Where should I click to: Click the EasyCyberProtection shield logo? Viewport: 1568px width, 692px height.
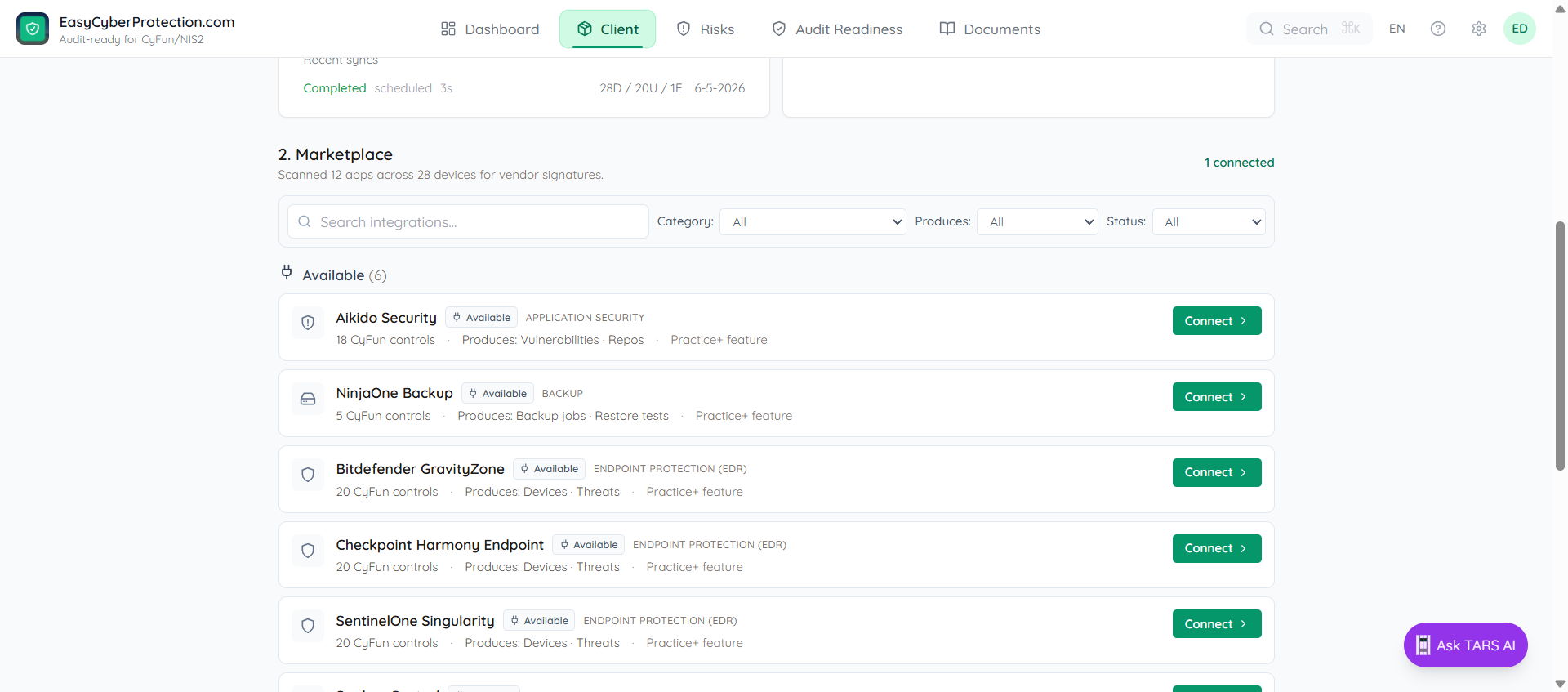pyautogui.click(x=33, y=29)
